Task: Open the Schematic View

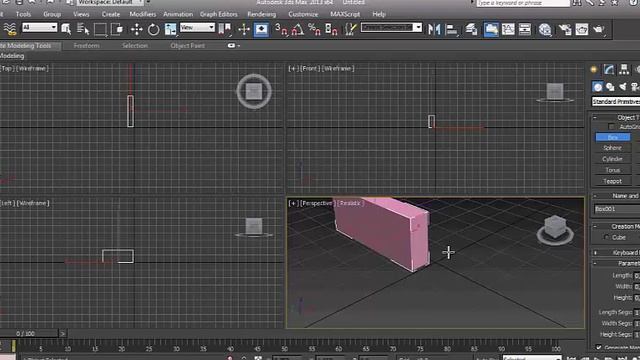Action: pos(525,29)
